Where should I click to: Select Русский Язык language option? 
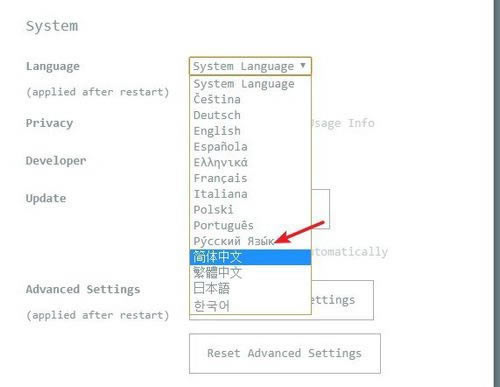[250, 241]
